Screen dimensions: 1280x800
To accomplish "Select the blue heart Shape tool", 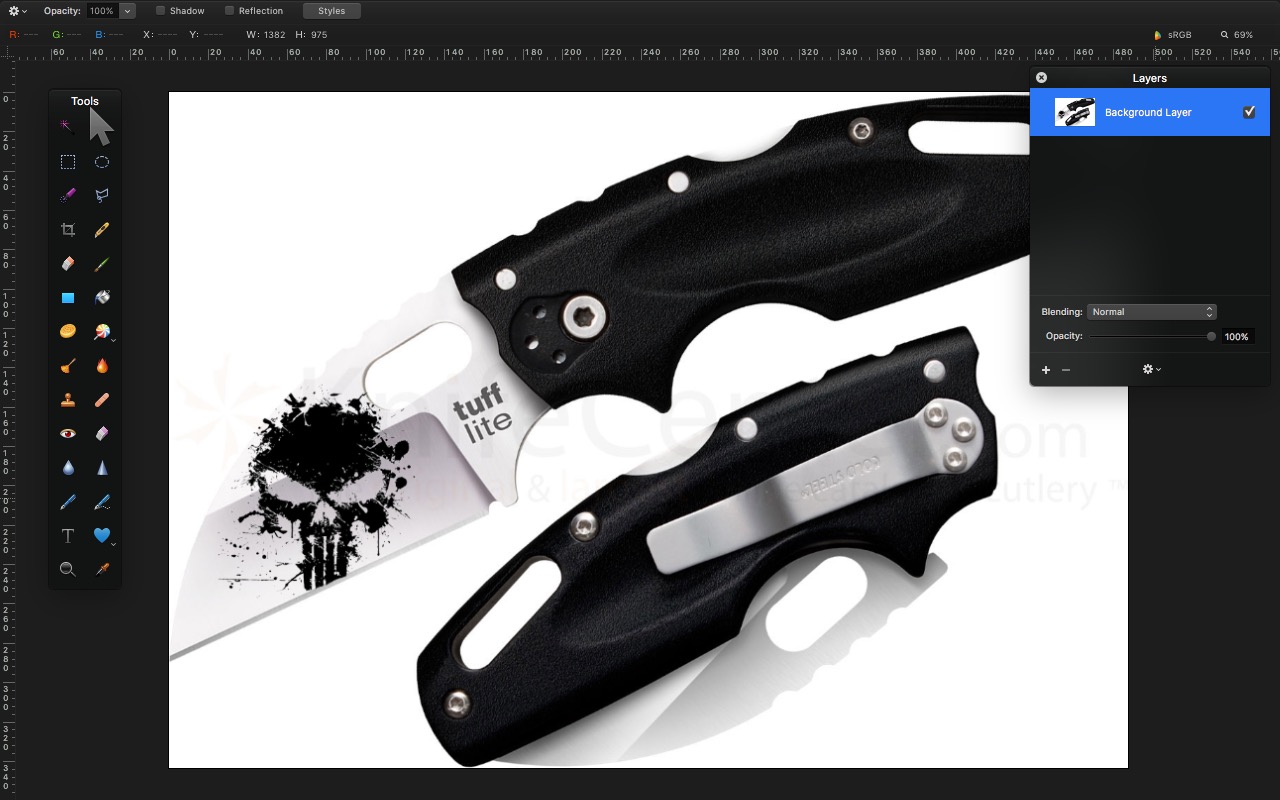I will point(101,536).
